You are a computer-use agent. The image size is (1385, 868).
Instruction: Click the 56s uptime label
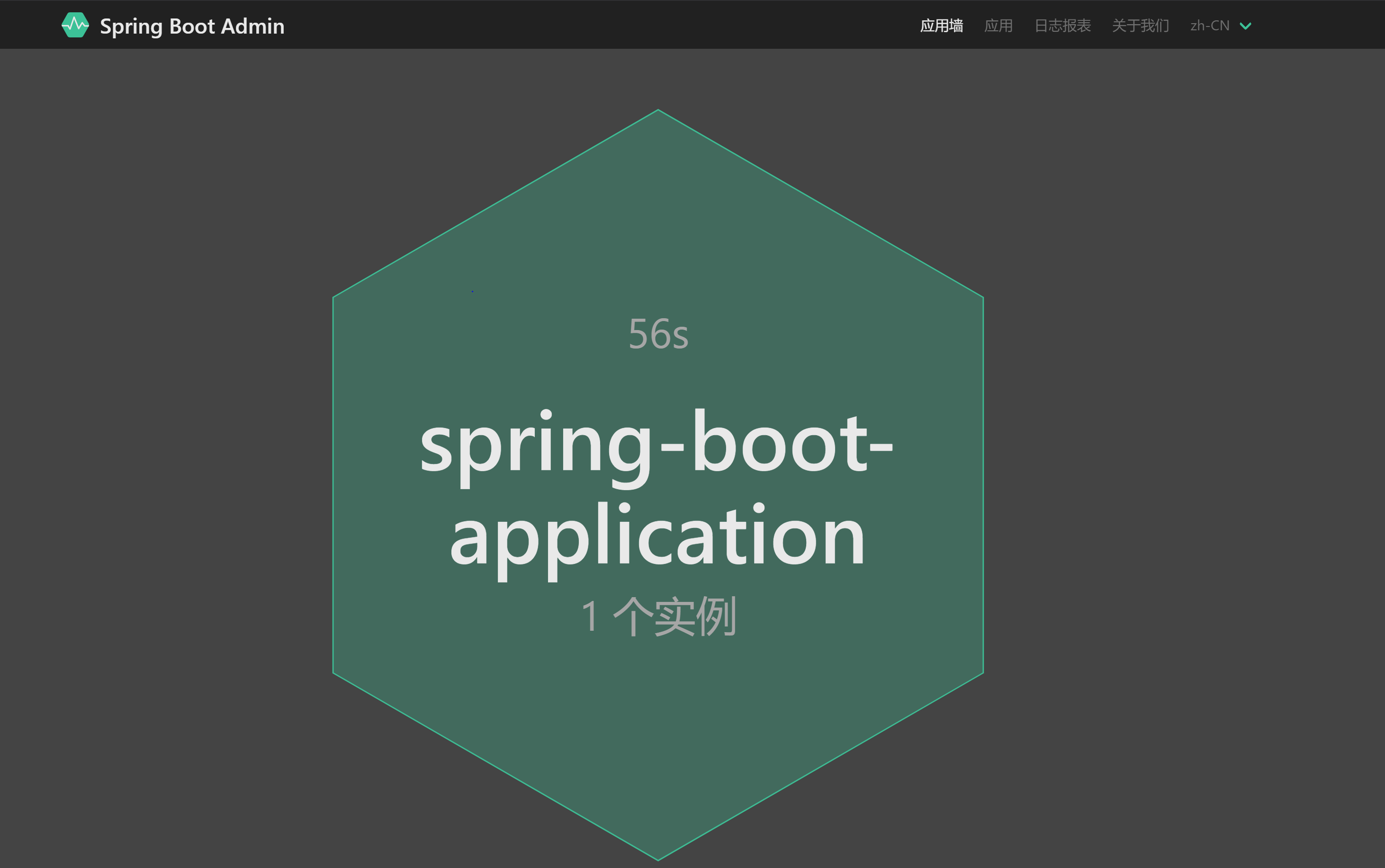(x=658, y=334)
